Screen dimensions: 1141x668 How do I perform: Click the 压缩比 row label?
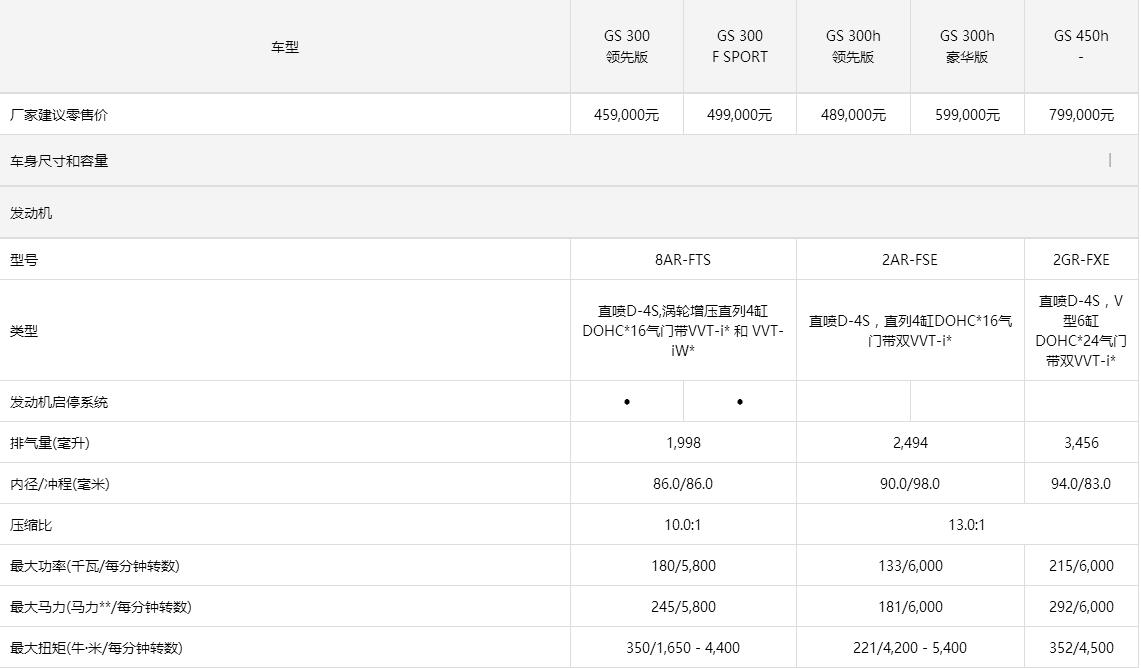pos(31,525)
